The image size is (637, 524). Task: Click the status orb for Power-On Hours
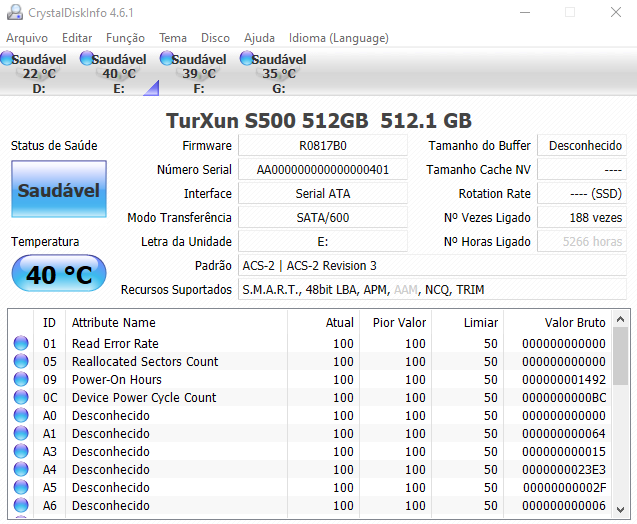pyautogui.click(x=21, y=379)
